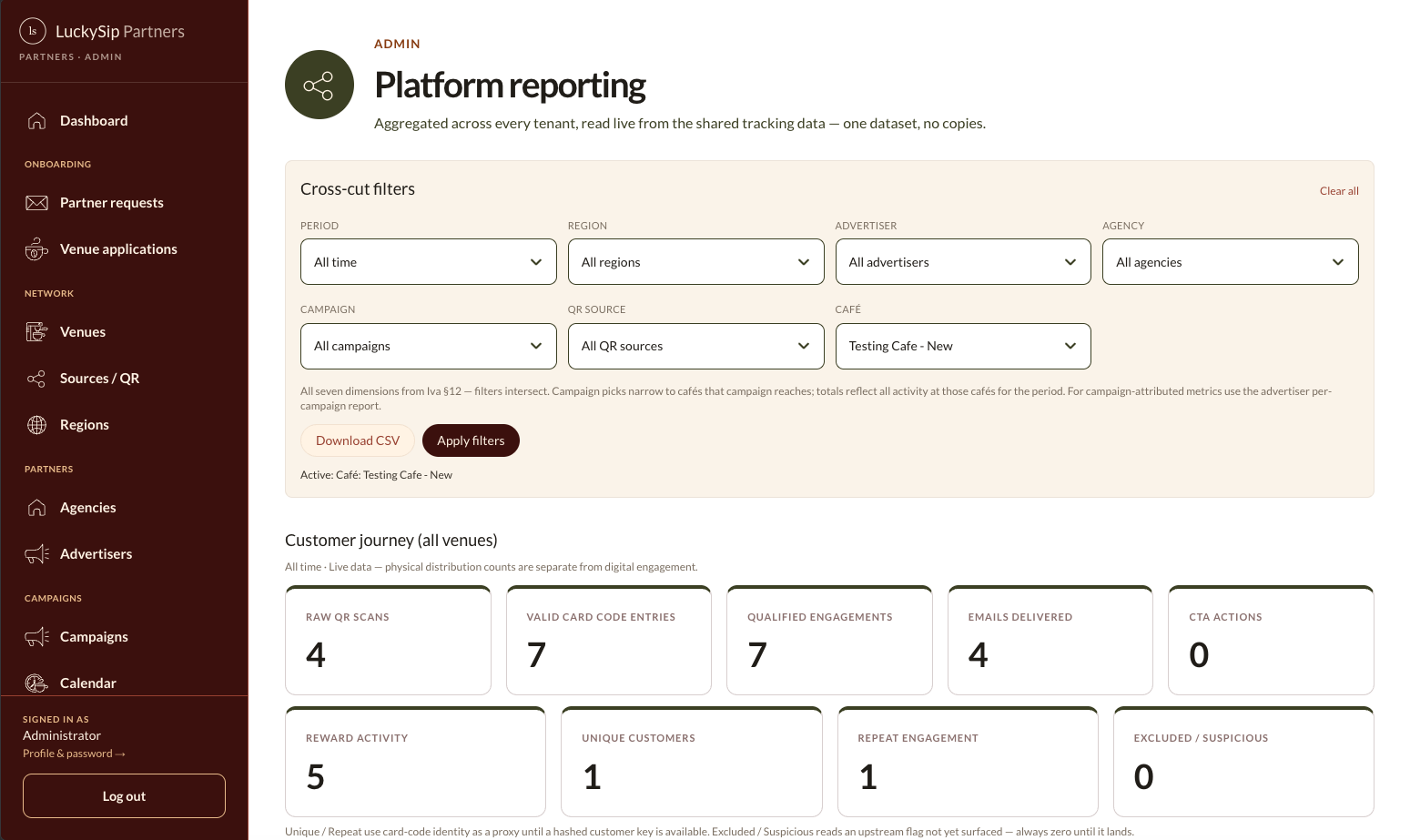
Task: Click the Campaigns megaphone icon
Action: coord(36,637)
